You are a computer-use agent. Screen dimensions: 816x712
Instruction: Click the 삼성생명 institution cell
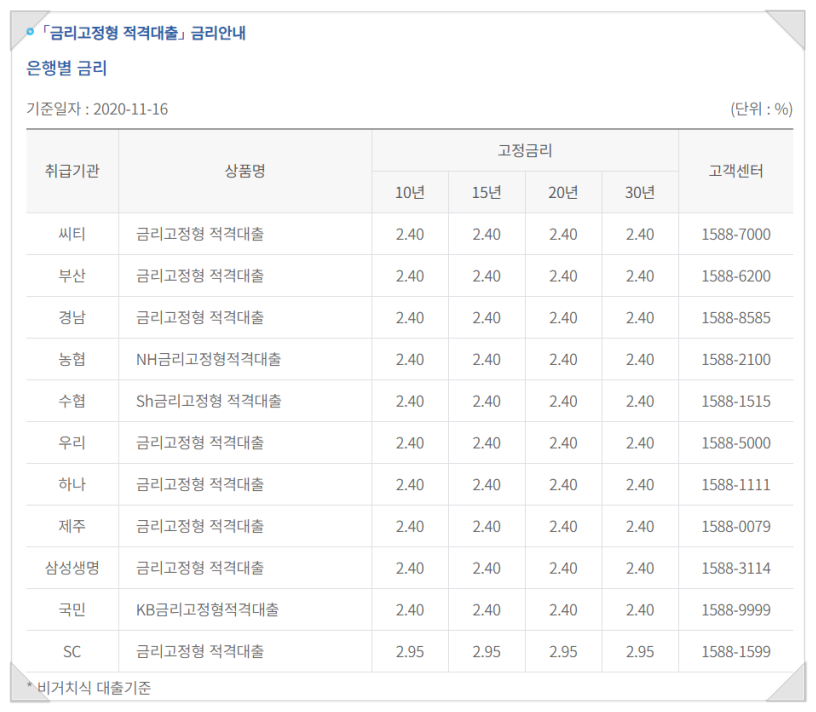click(x=72, y=568)
